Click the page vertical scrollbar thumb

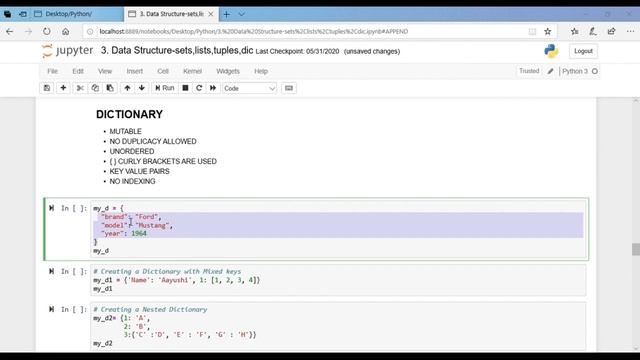coord(636,249)
